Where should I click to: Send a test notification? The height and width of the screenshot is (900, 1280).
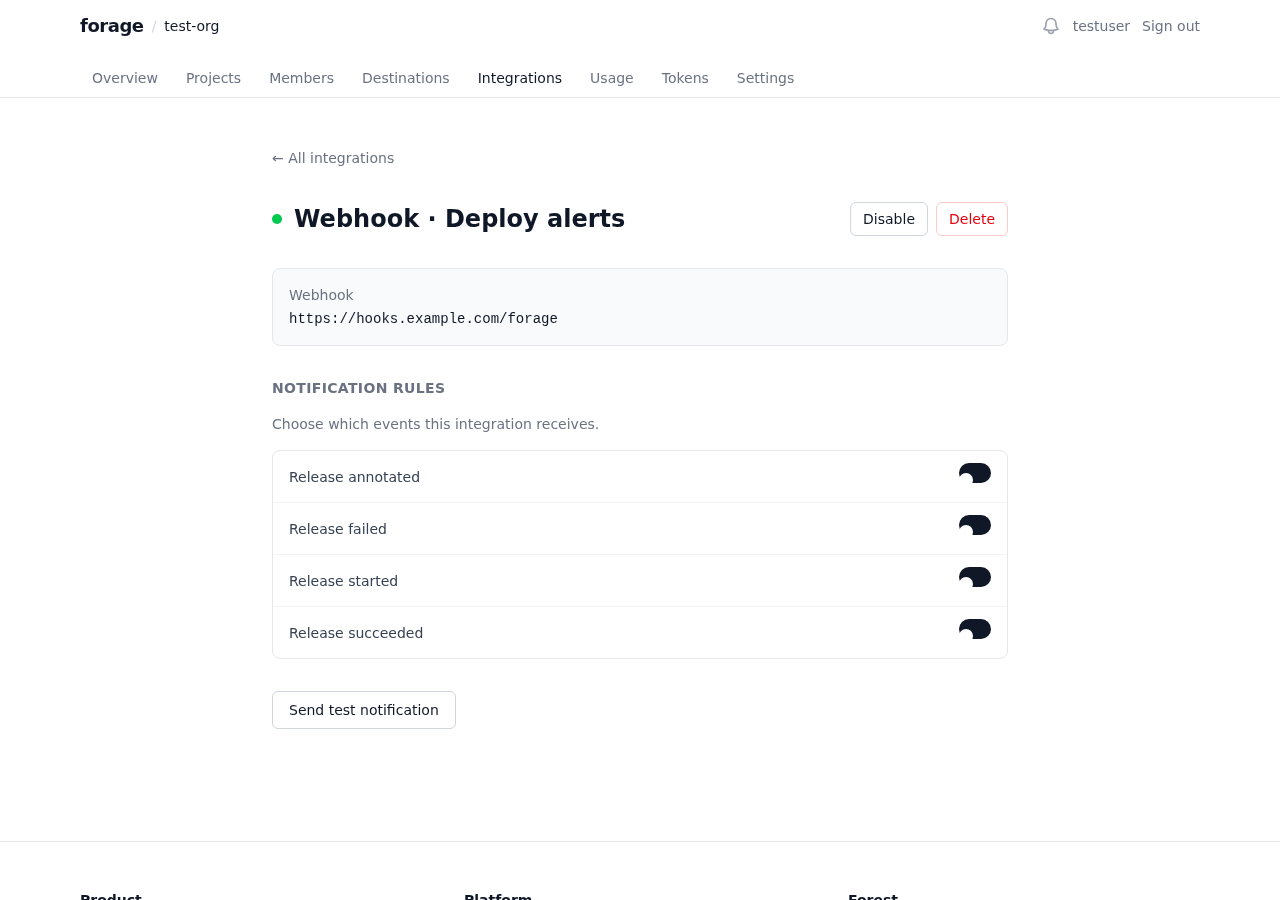tap(363, 710)
